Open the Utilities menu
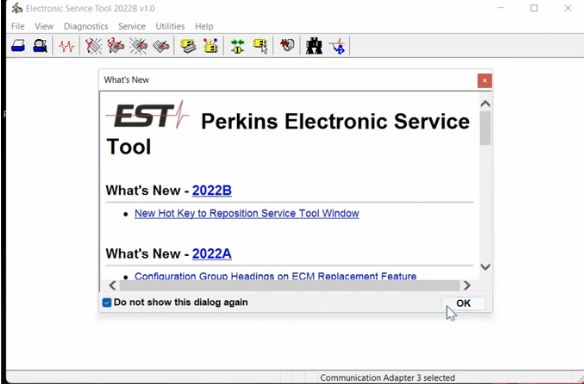Screen dimensions: 584x384 pyautogui.click(x=170, y=26)
